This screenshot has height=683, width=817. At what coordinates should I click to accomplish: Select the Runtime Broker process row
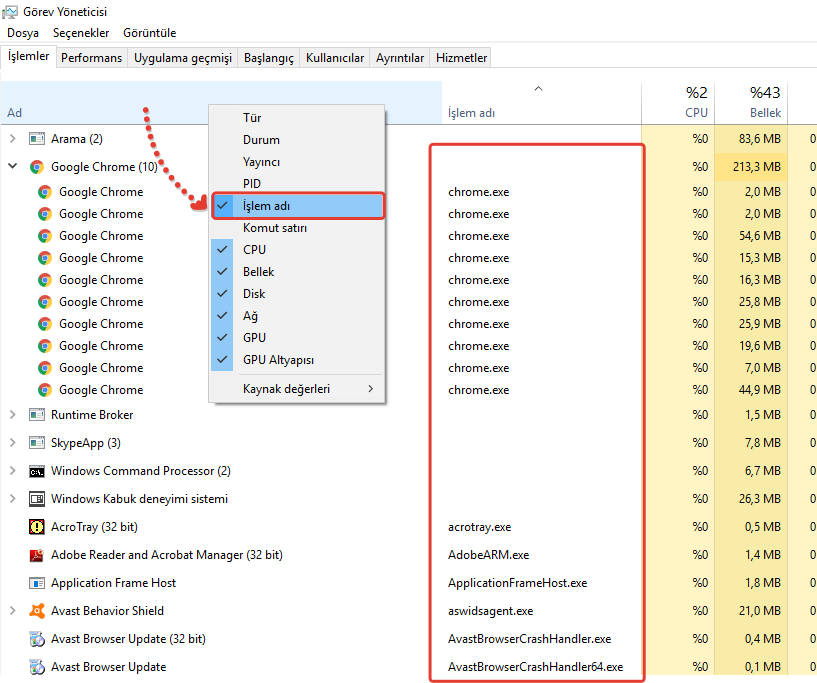pyautogui.click(x=92, y=415)
